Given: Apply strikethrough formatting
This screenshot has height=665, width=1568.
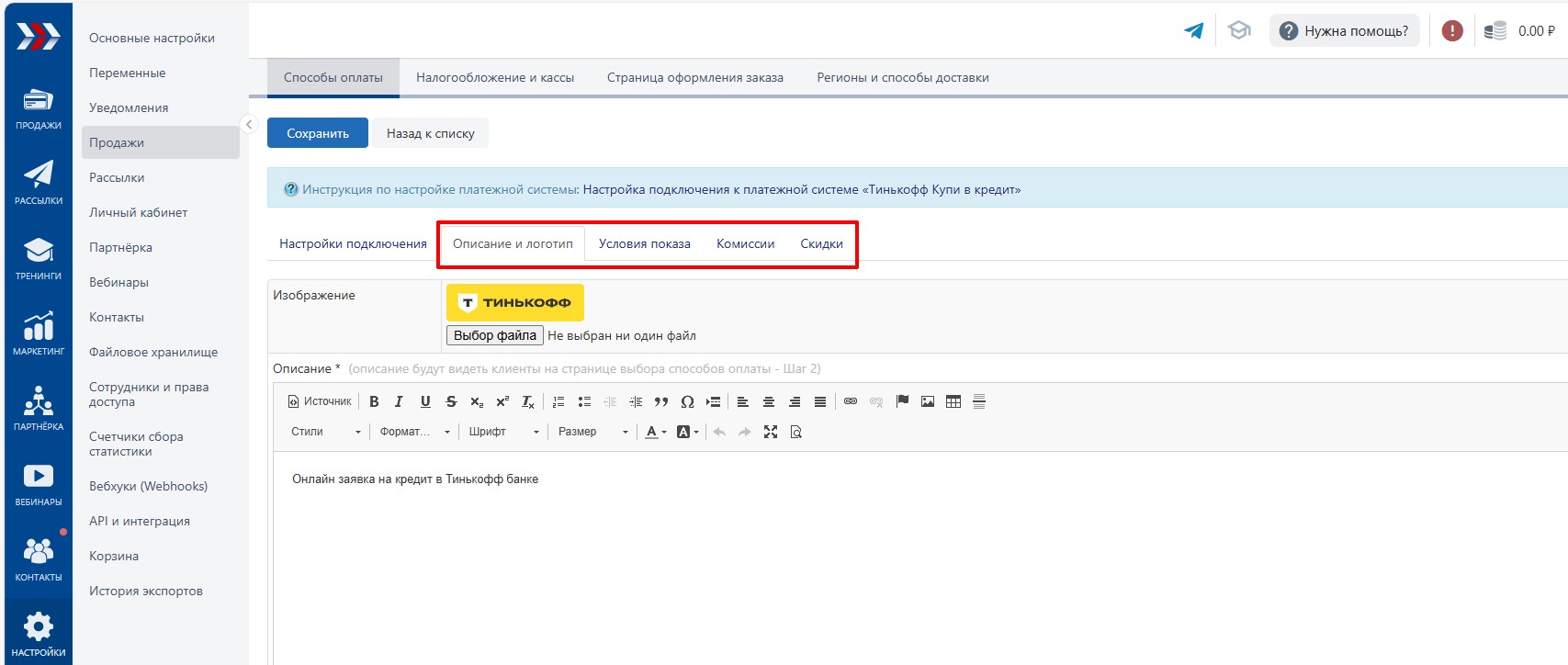Looking at the screenshot, I should 451,401.
